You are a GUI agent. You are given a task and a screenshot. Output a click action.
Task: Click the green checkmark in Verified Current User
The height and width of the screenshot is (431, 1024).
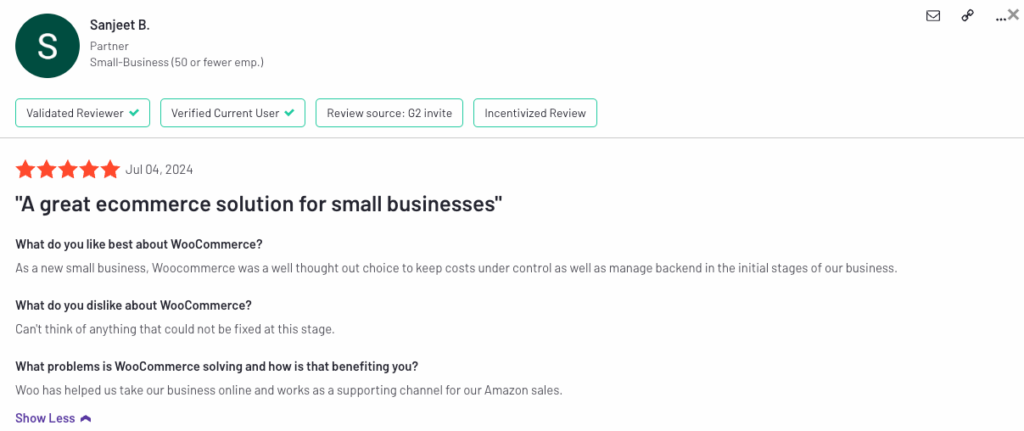289,113
